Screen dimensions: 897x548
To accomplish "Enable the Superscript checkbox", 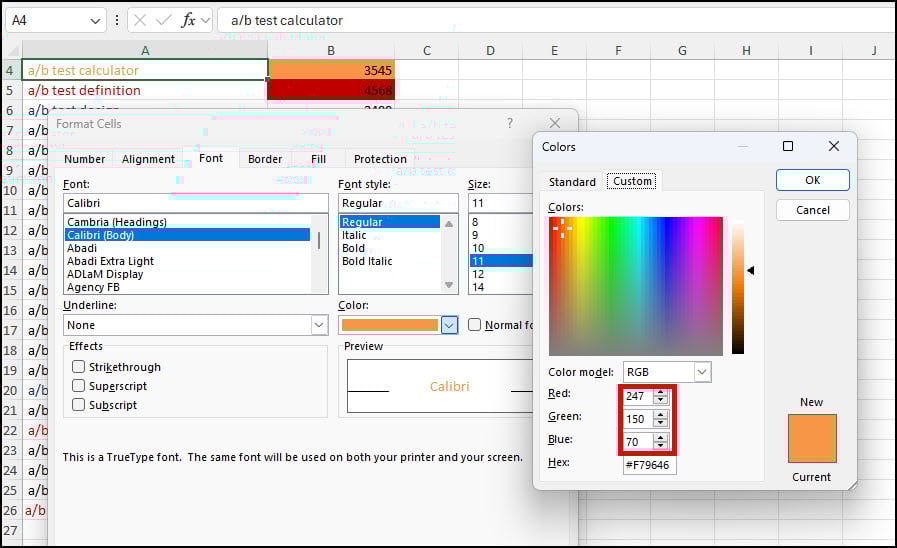I will [78, 386].
